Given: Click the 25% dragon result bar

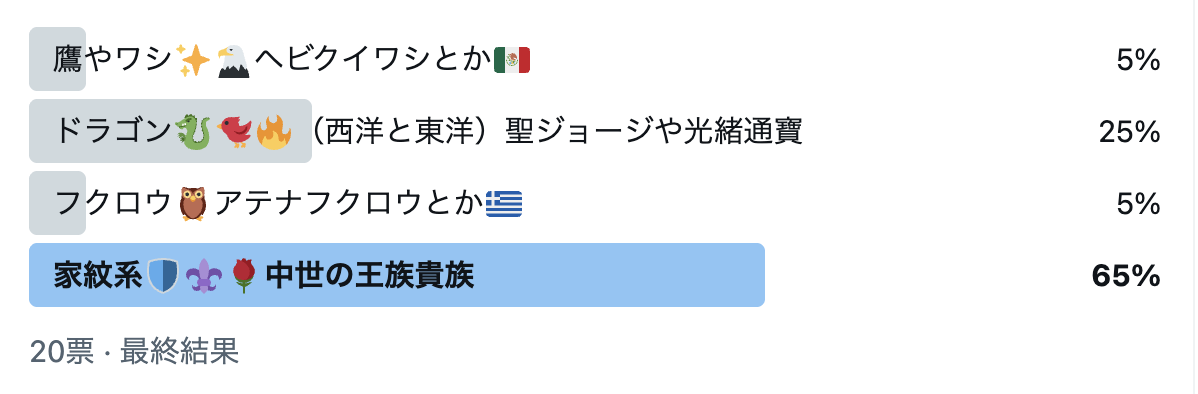Looking at the screenshot, I should pos(170,131).
